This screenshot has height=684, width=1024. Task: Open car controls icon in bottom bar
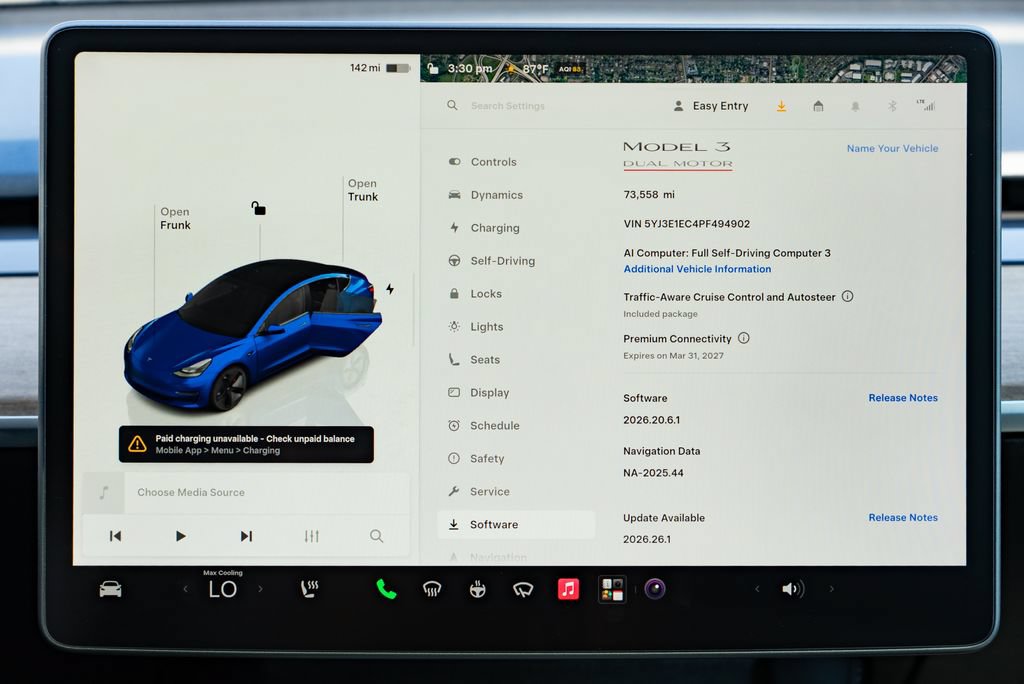[110, 589]
